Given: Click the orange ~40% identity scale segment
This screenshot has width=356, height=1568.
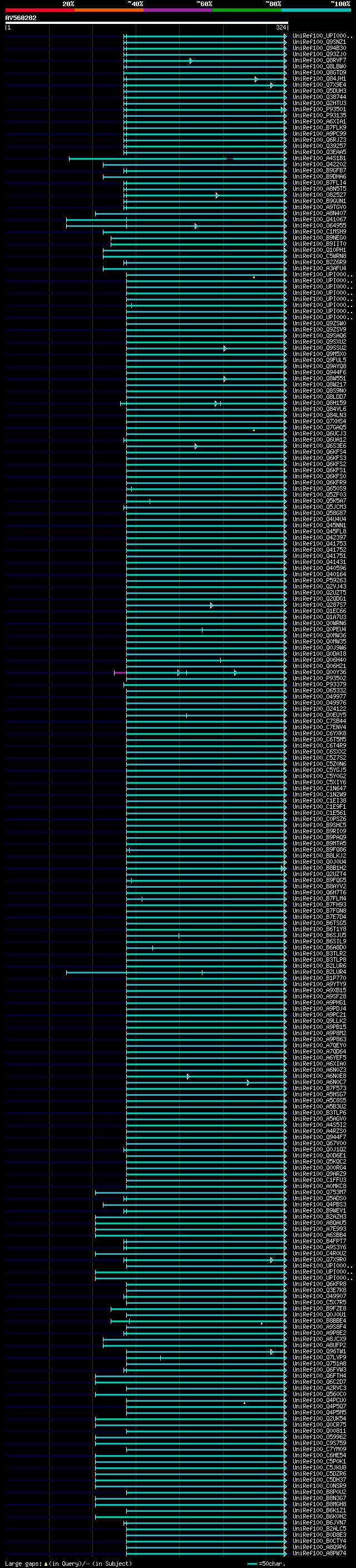Looking at the screenshot, I should pyautogui.click(x=109, y=10).
